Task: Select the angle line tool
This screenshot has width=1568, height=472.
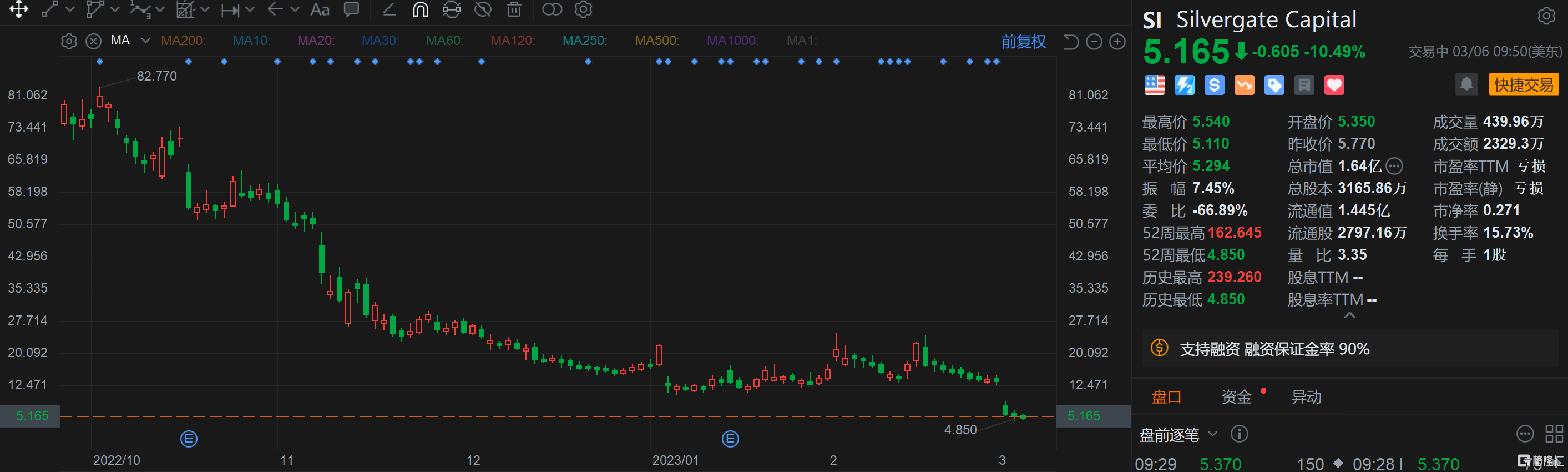Action: coord(389,9)
